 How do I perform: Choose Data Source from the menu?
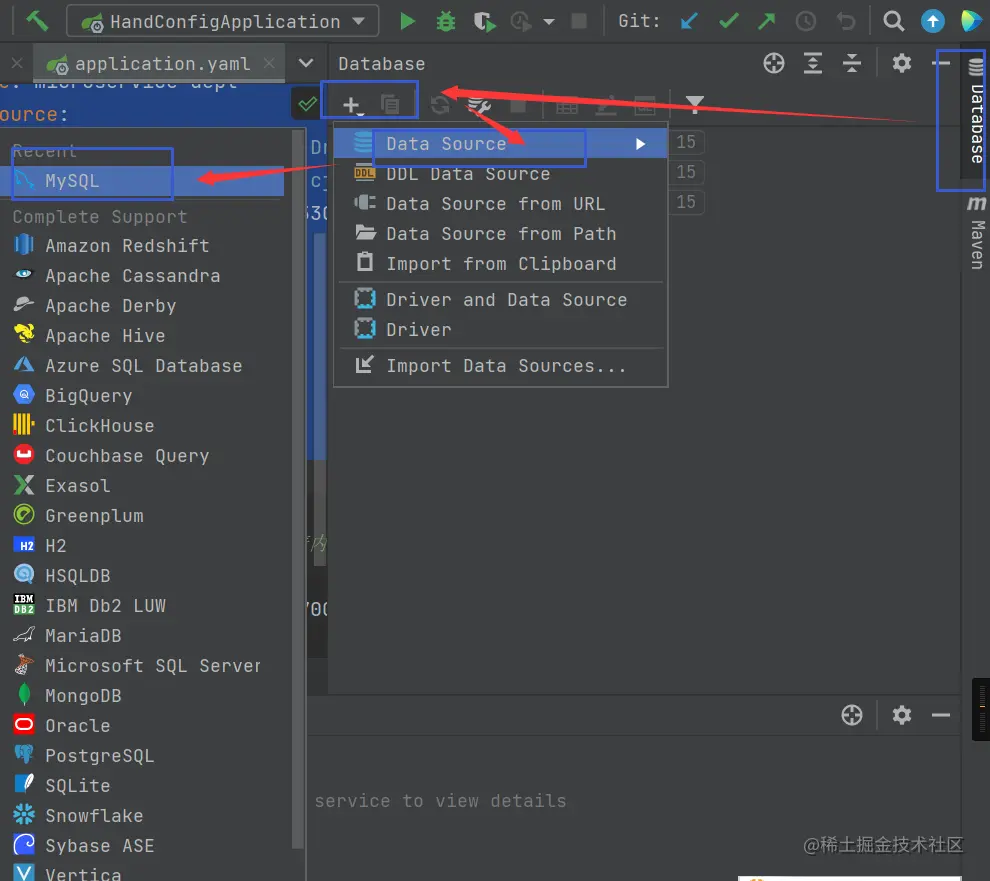[500, 143]
